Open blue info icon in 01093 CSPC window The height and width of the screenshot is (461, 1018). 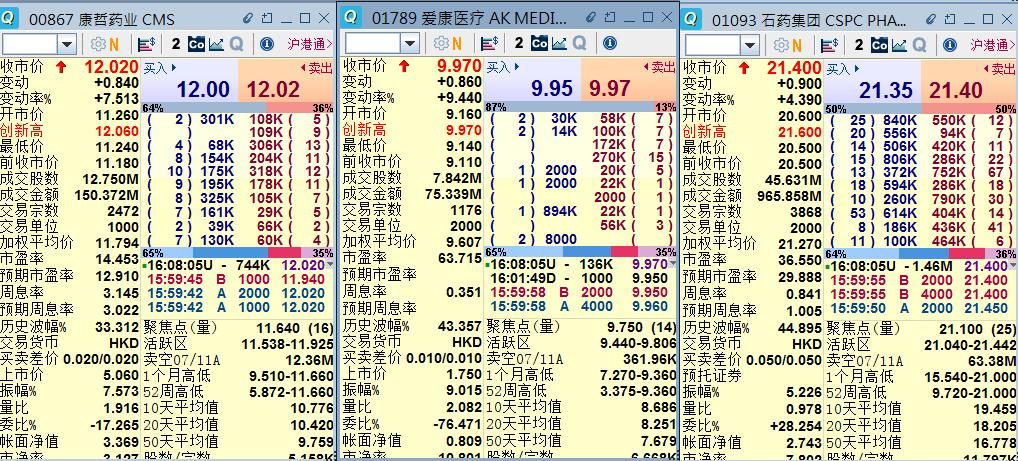click(950, 44)
